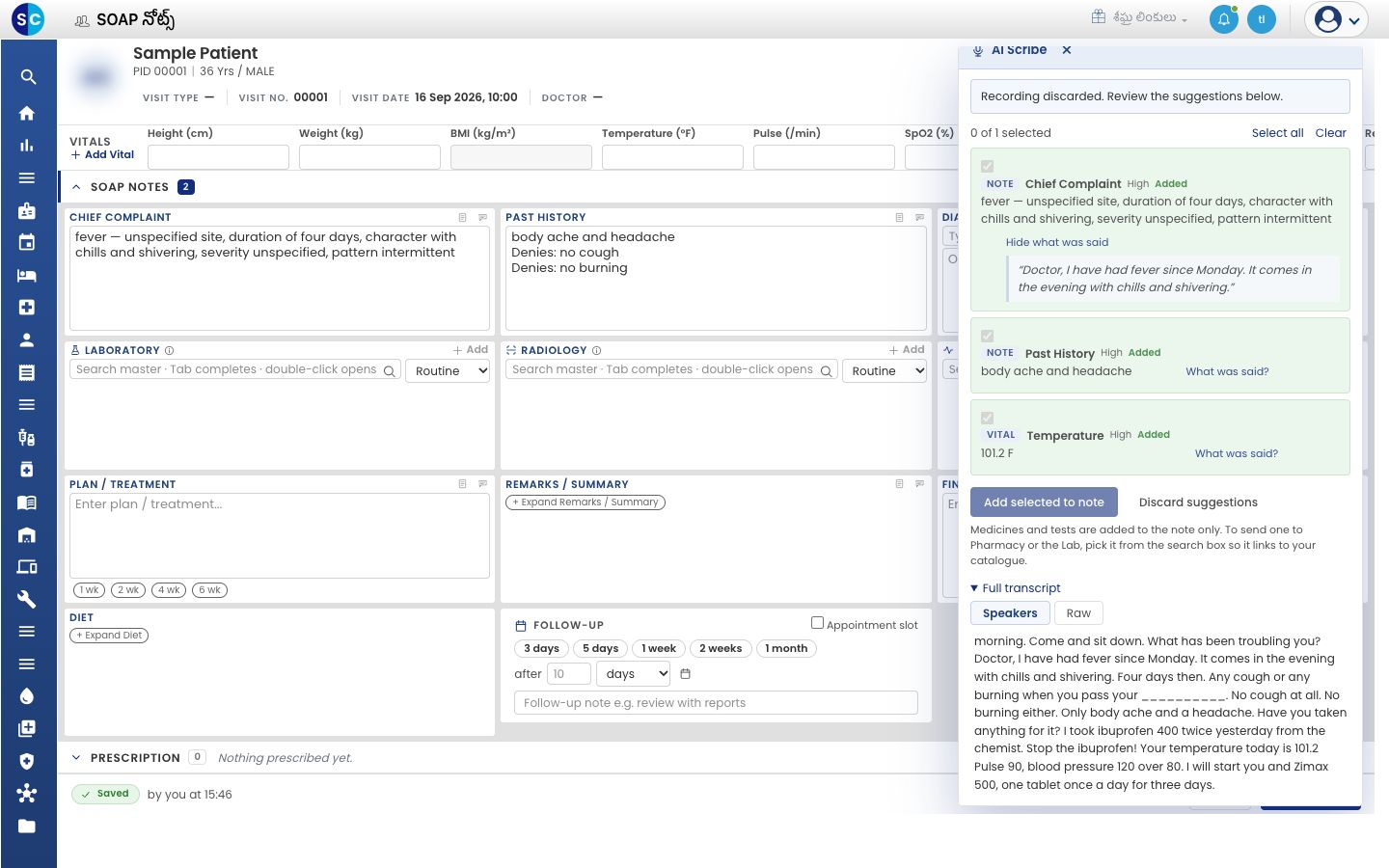Click the Laboratory info icon
Viewport: 1389px width, 868px height.
click(x=170, y=351)
